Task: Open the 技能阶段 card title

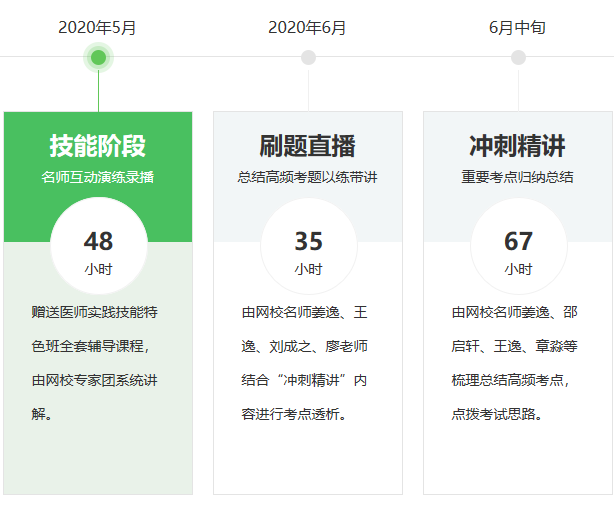Action: click(98, 146)
